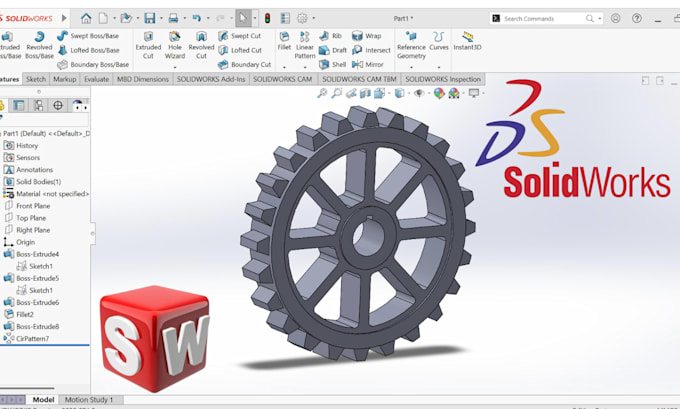This screenshot has height=409, width=680.
Task: Select the Intersect tool
Action: pyautogui.click(x=371, y=50)
